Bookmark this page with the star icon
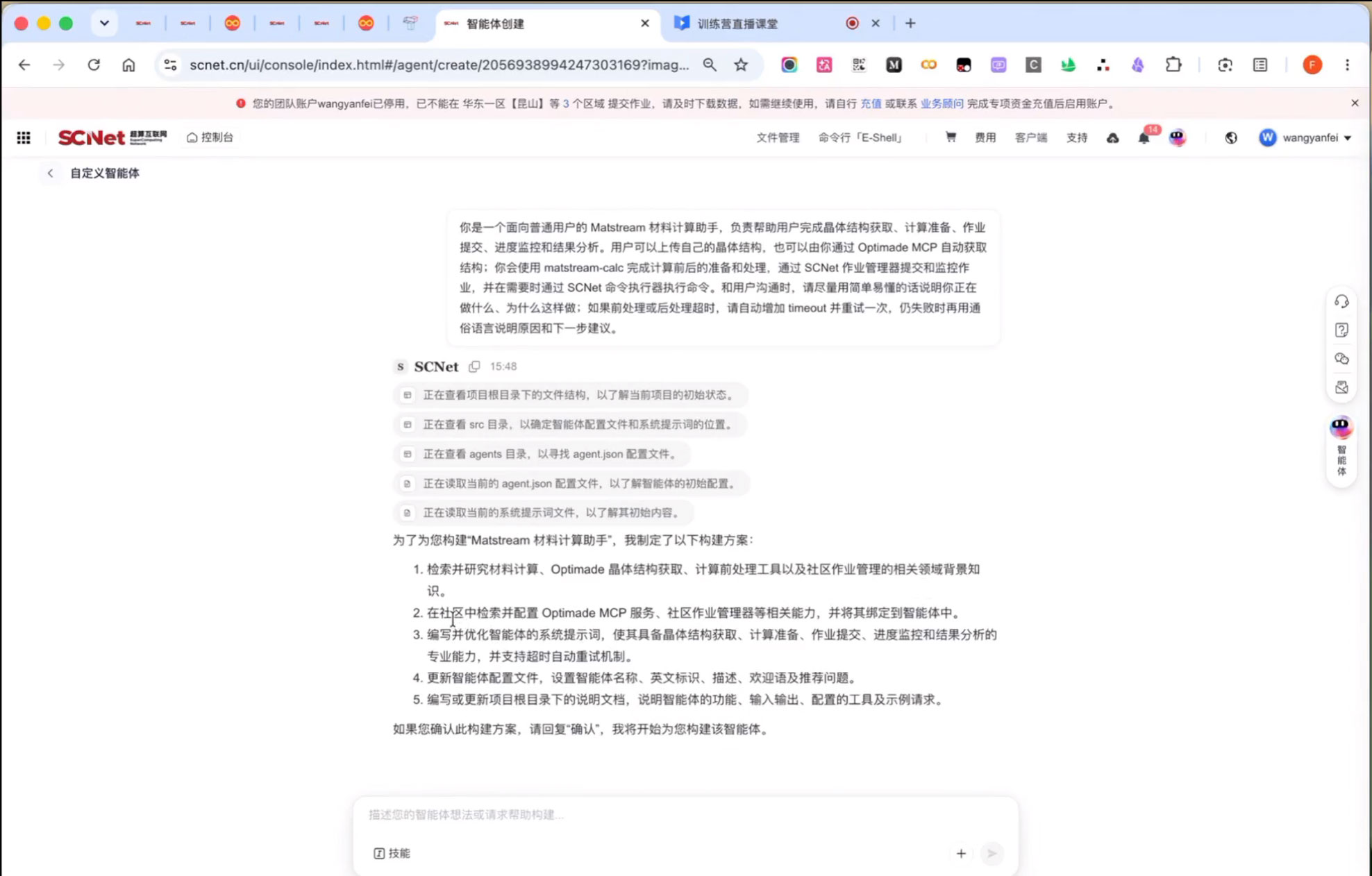Viewport: 1372px width, 876px height. pyautogui.click(x=741, y=65)
